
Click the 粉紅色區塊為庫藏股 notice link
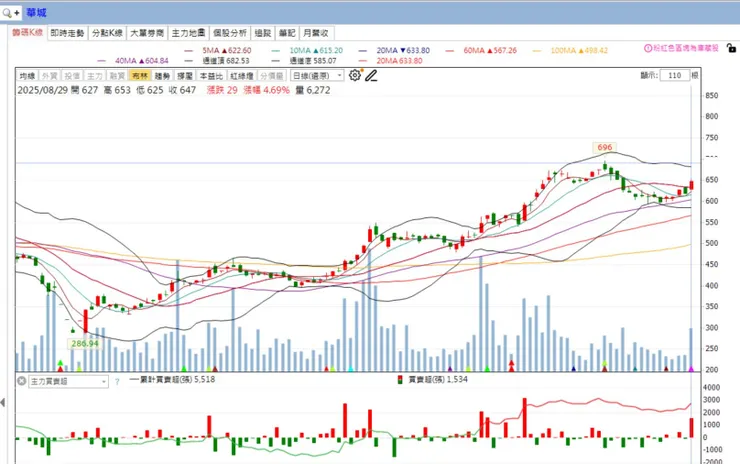tap(686, 48)
